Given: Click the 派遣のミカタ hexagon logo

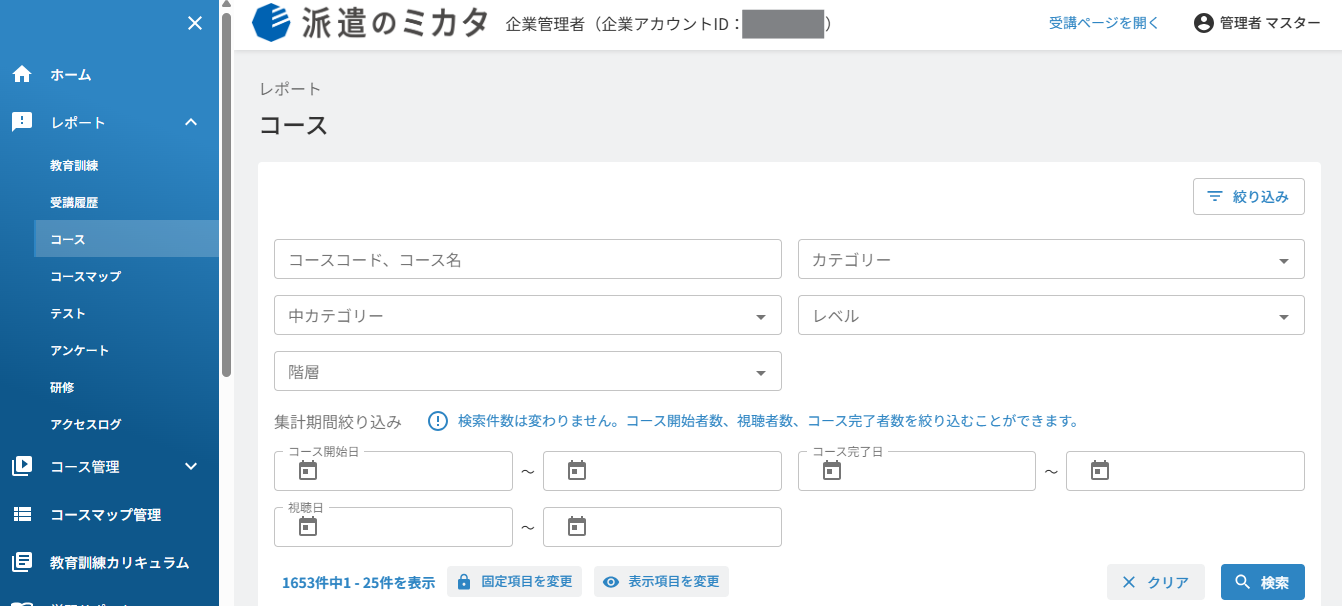Looking at the screenshot, I should pos(271,23).
